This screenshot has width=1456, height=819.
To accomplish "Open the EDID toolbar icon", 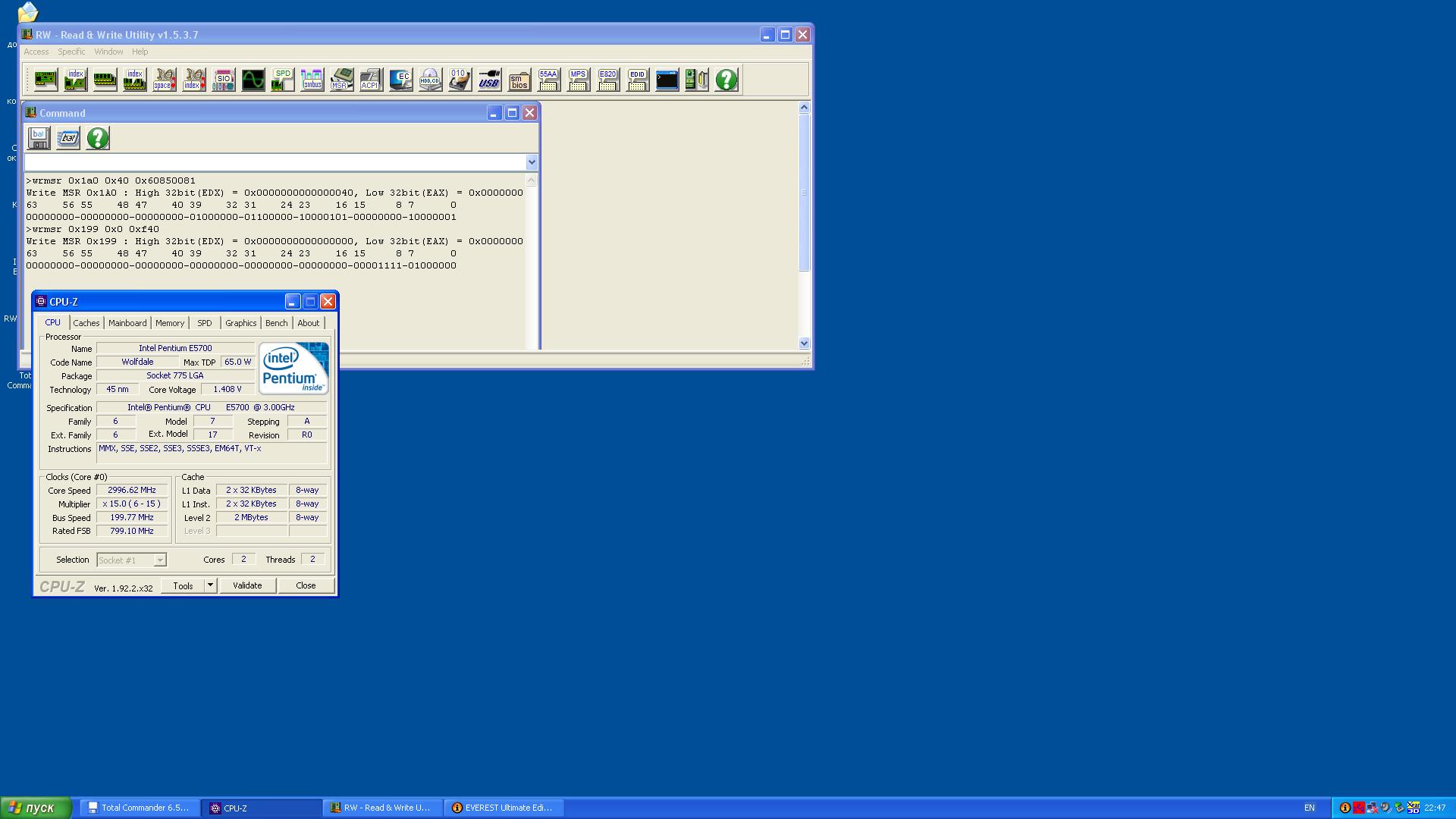I will click(637, 80).
